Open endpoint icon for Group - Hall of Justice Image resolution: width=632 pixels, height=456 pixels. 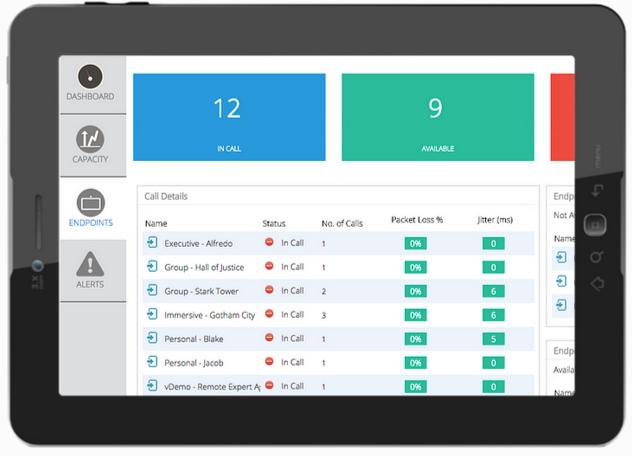[152, 267]
